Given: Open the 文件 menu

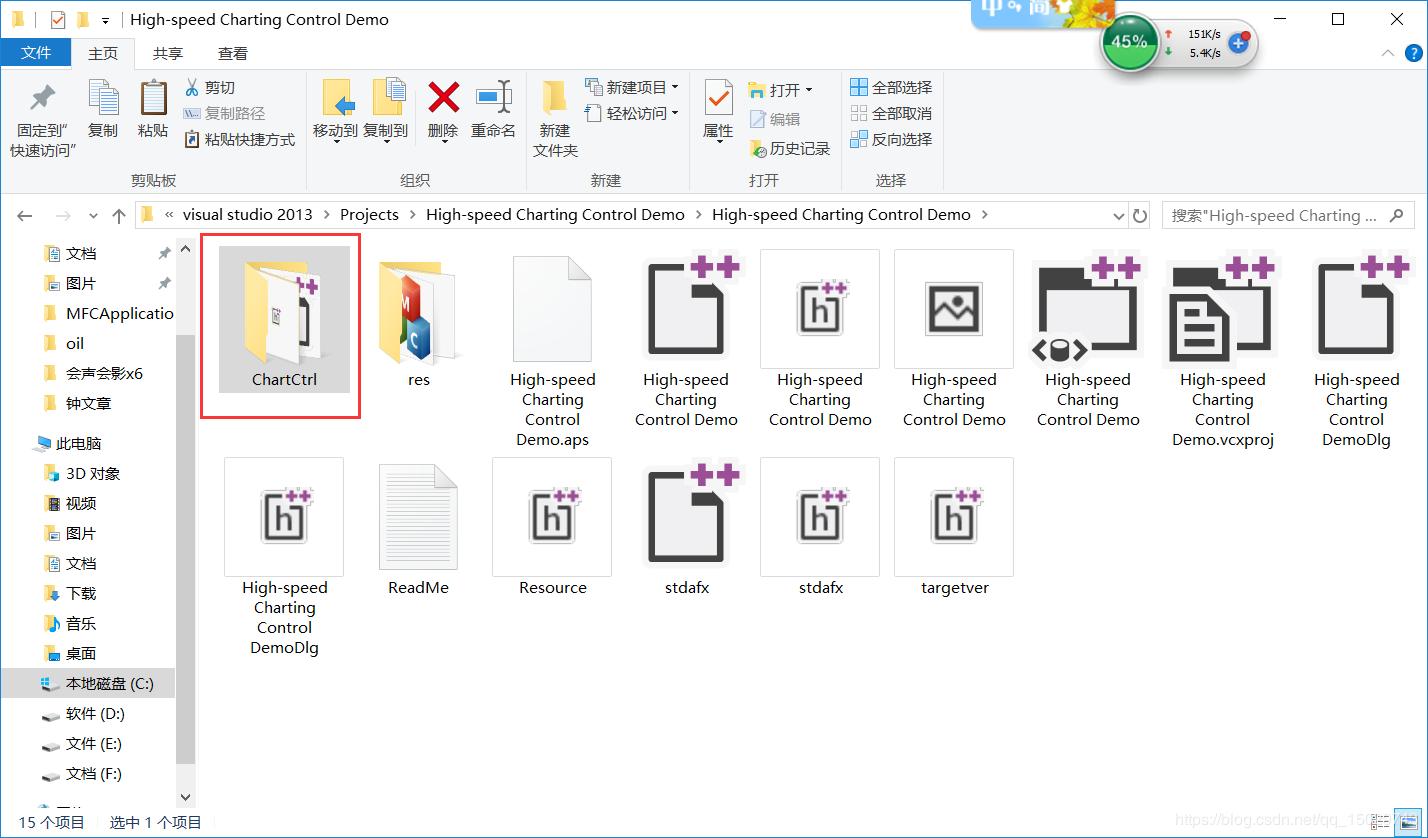Looking at the screenshot, I should [x=36, y=52].
